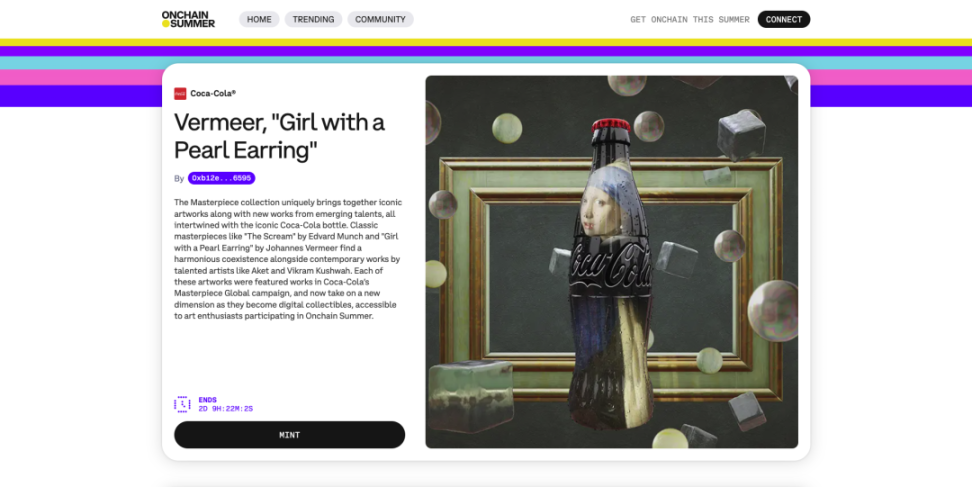Click the Coca-Cola brand name label
The height and width of the screenshot is (487, 972).
click(213, 93)
